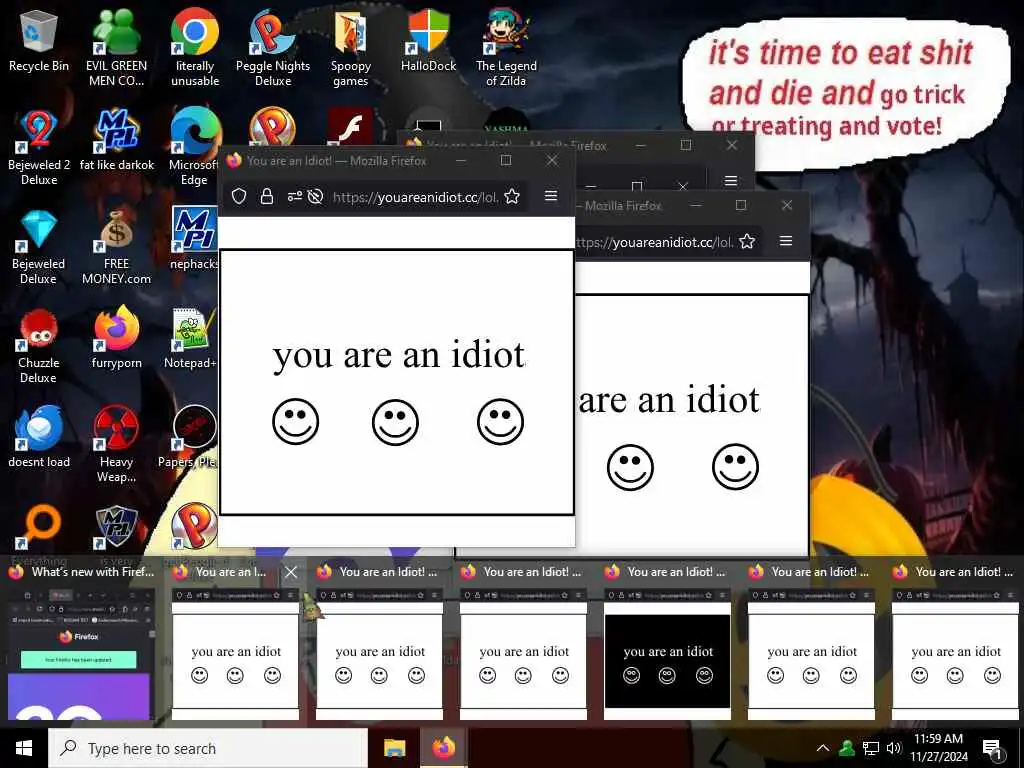Click the Type here to search box

(208, 748)
